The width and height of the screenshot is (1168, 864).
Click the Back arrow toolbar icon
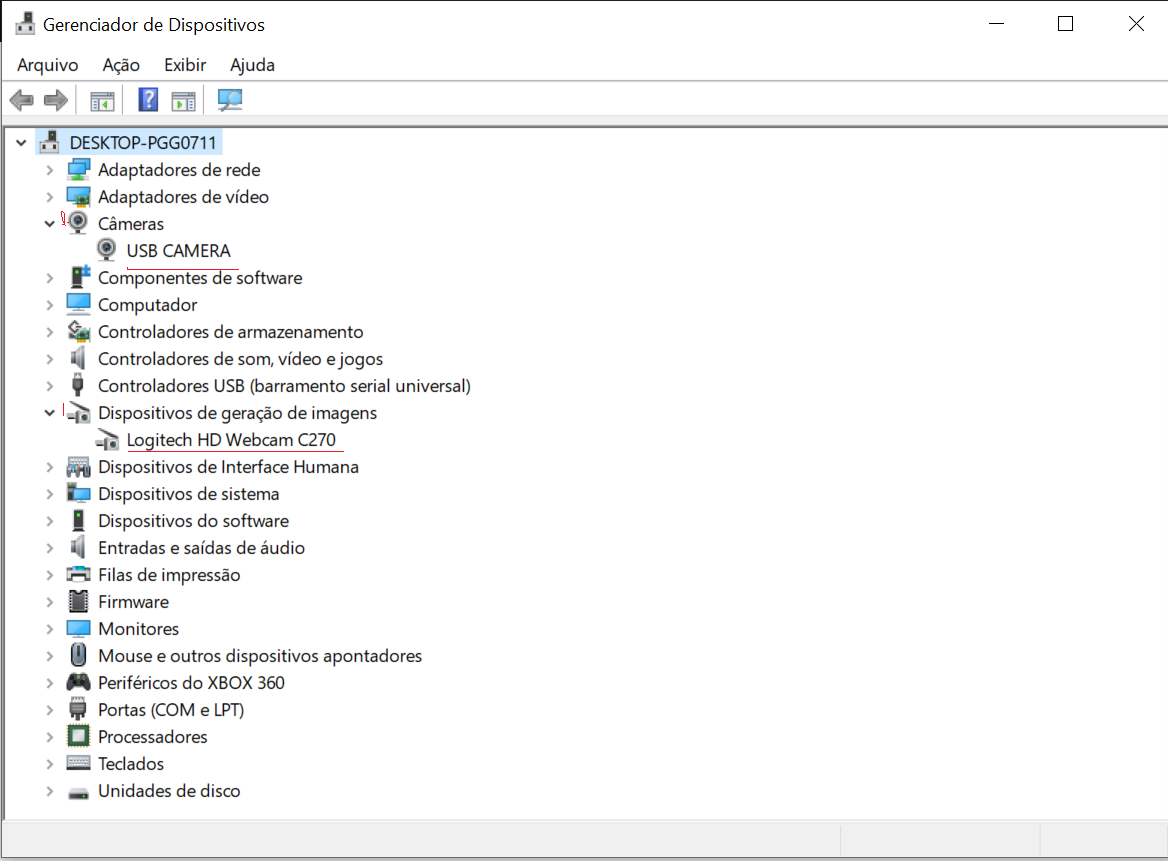(22, 100)
